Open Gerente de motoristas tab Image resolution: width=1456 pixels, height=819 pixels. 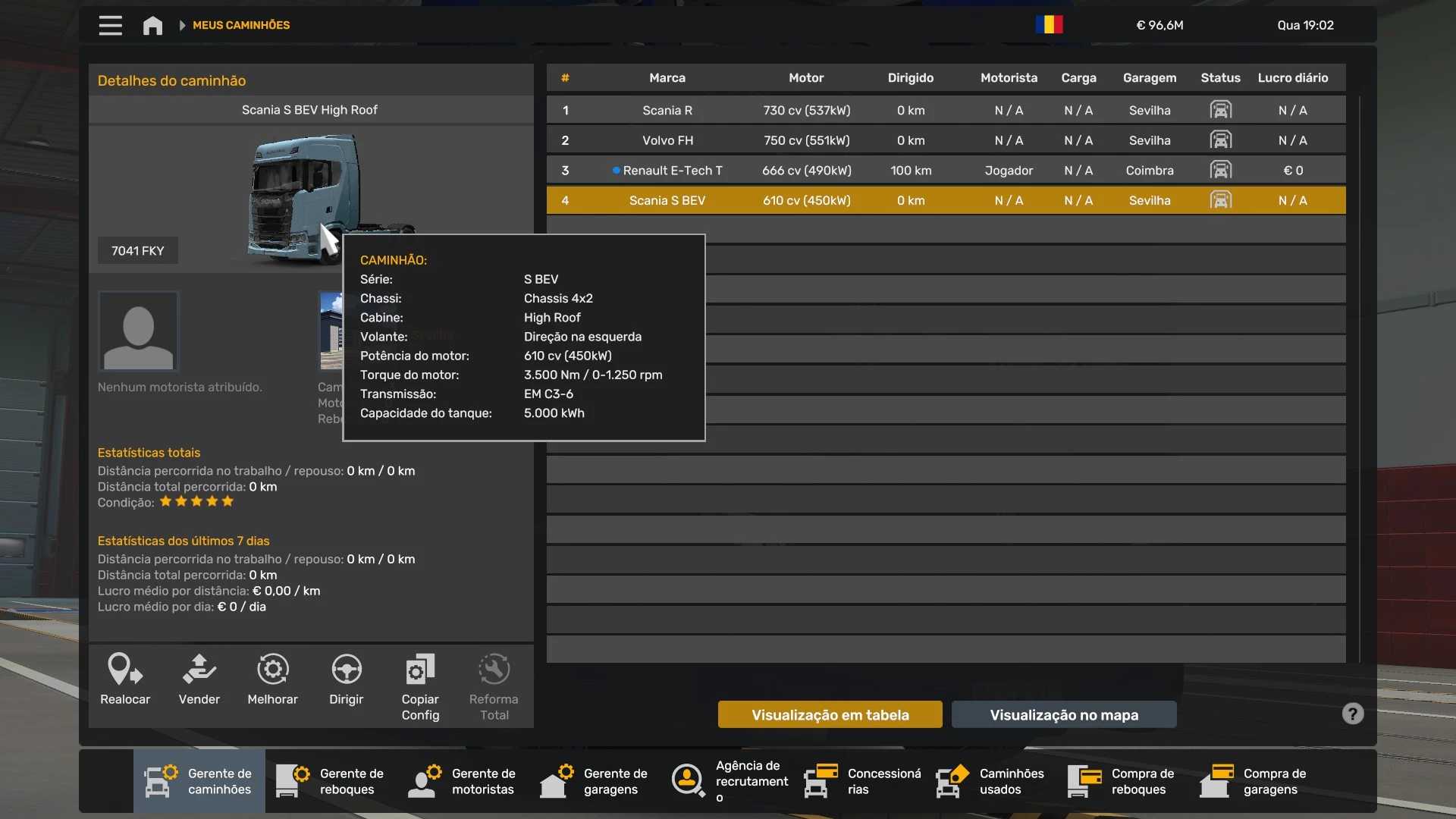pyautogui.click(x=463, y=781)
